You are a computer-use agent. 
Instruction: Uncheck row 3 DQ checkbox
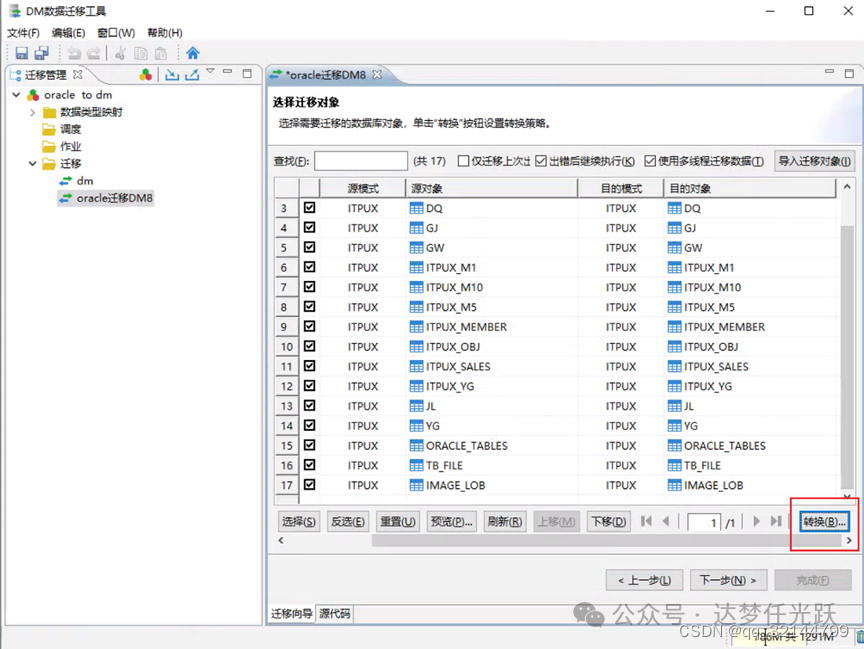(310, 208)
